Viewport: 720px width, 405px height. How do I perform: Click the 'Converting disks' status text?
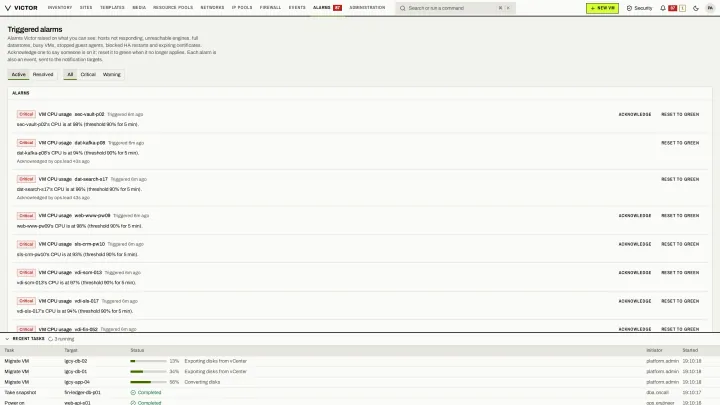202,382
